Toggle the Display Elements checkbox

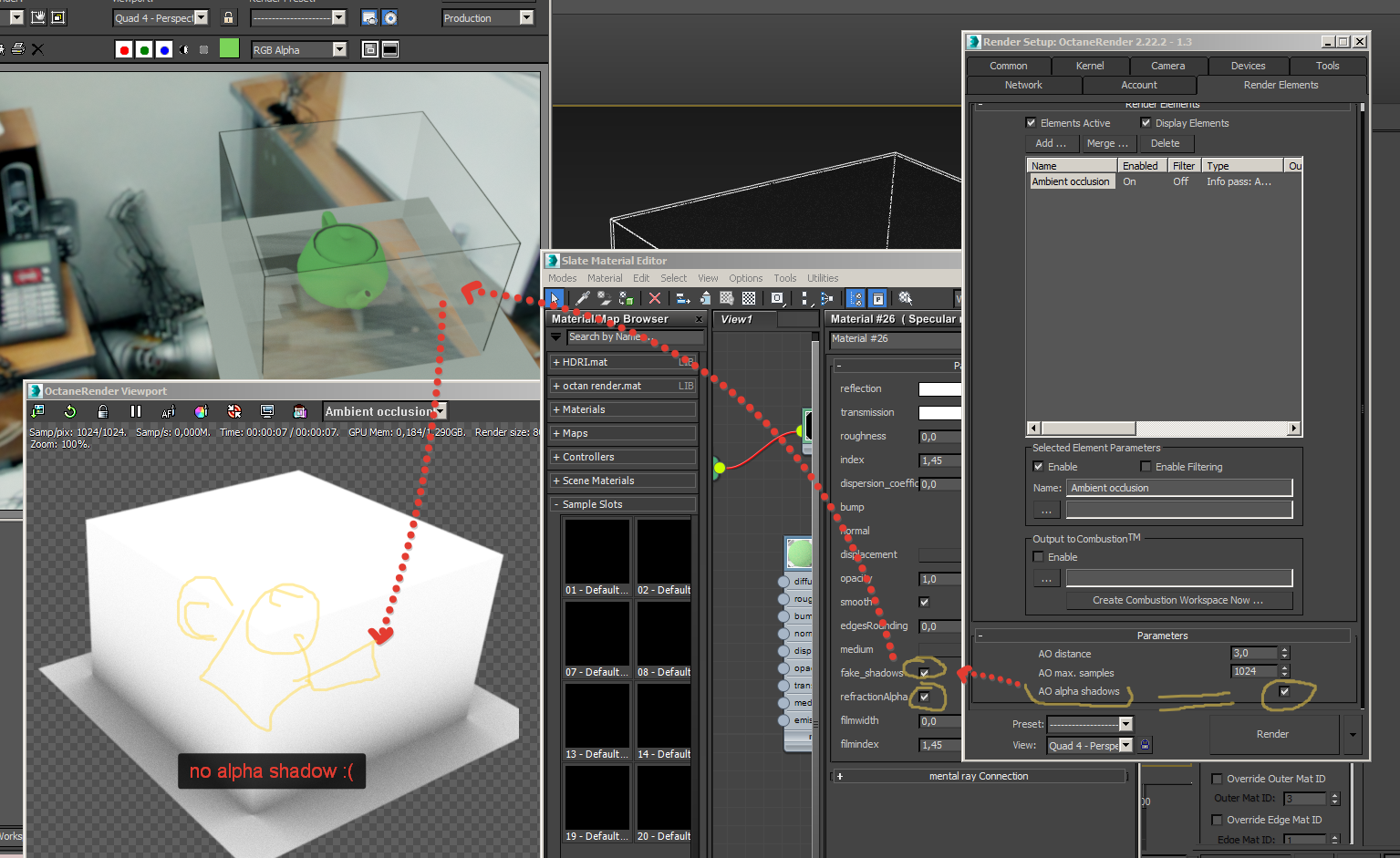(1146, 123)
